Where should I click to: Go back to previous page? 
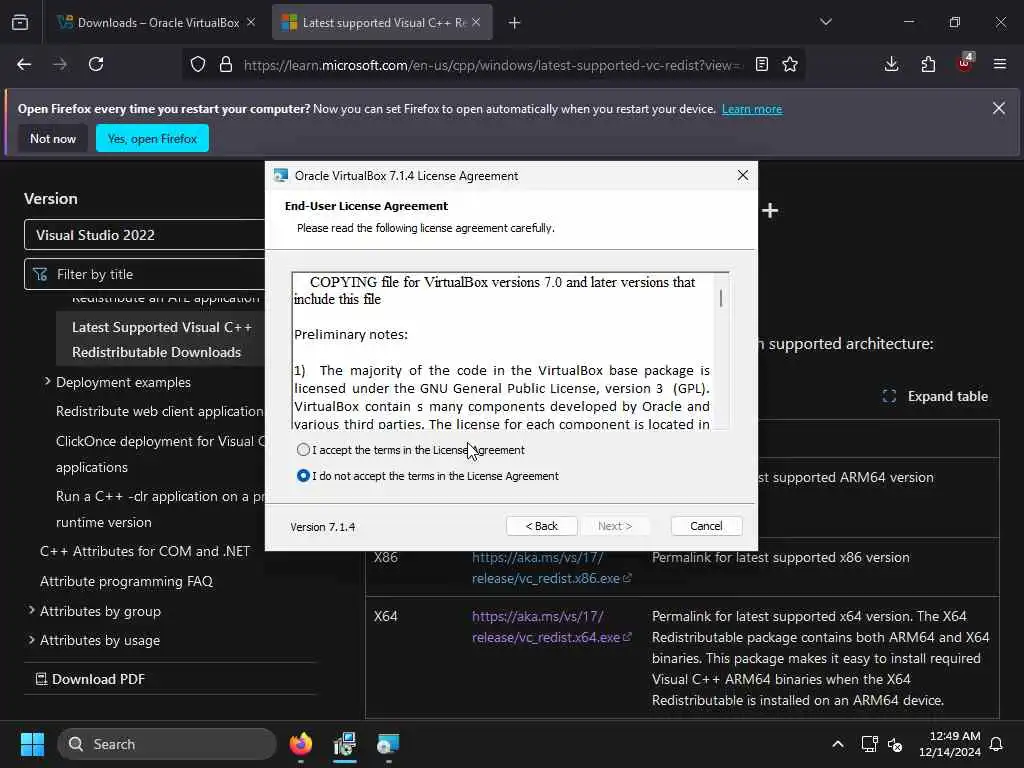(x=24, y=65)
